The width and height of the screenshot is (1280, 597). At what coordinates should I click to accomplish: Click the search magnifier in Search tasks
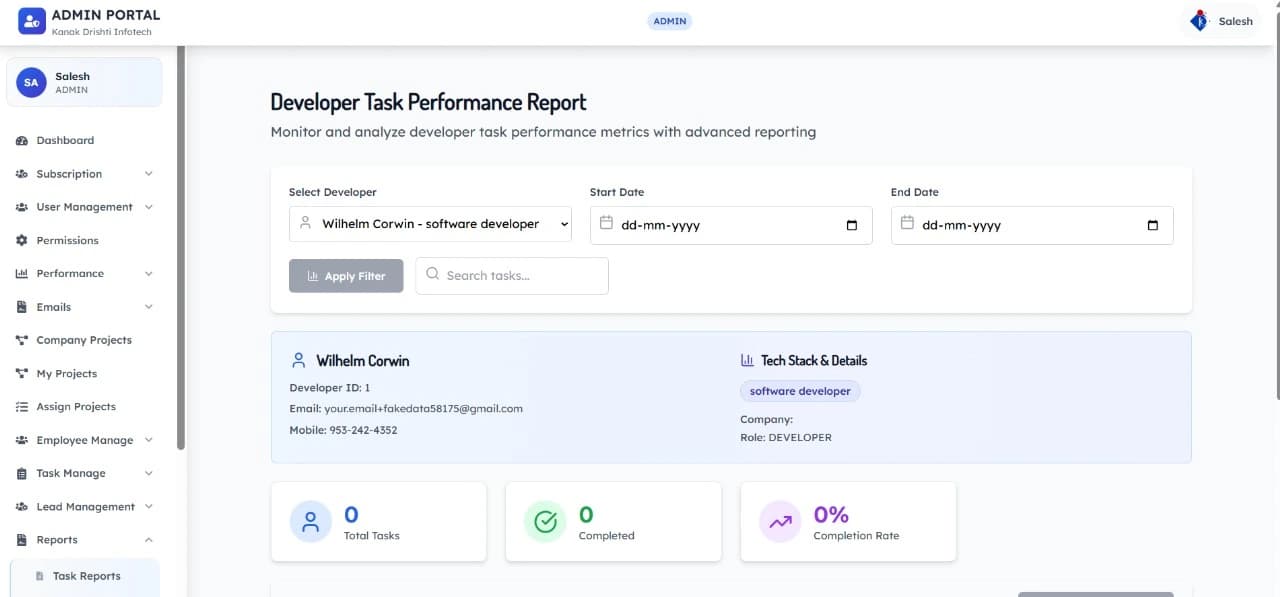pos(432,275)
